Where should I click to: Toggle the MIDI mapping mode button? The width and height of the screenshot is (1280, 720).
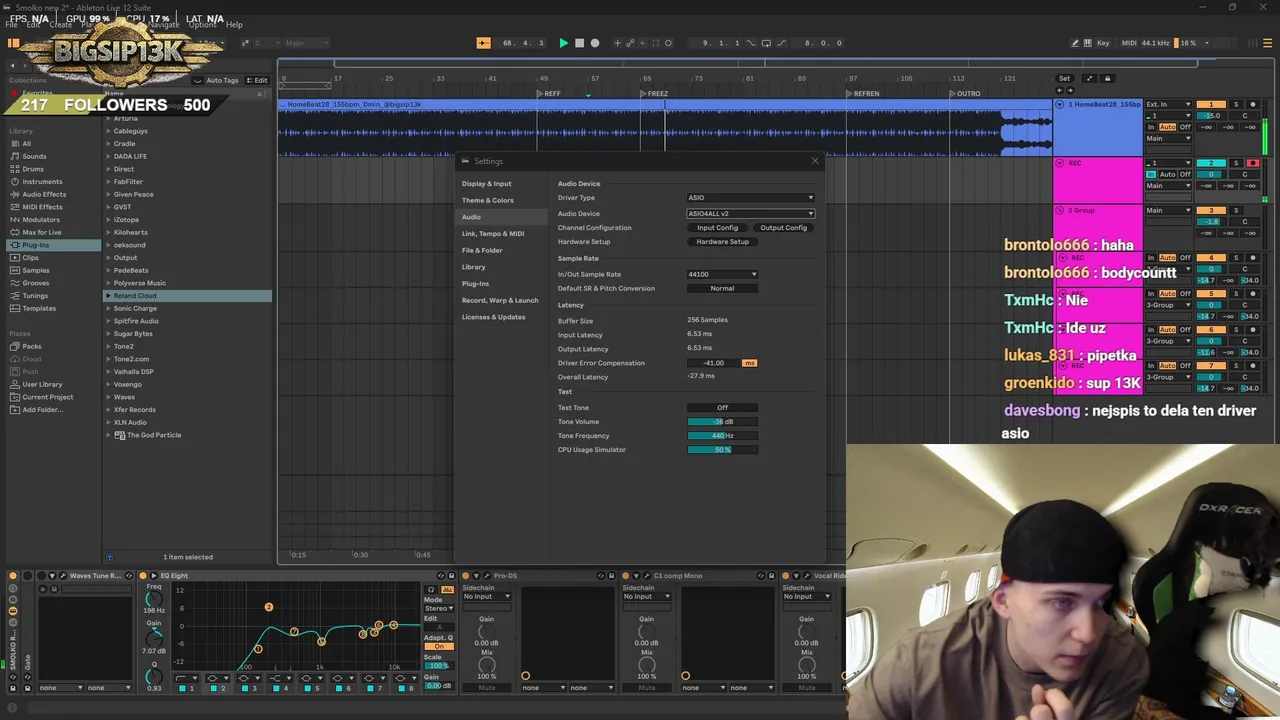[1129, 43]
